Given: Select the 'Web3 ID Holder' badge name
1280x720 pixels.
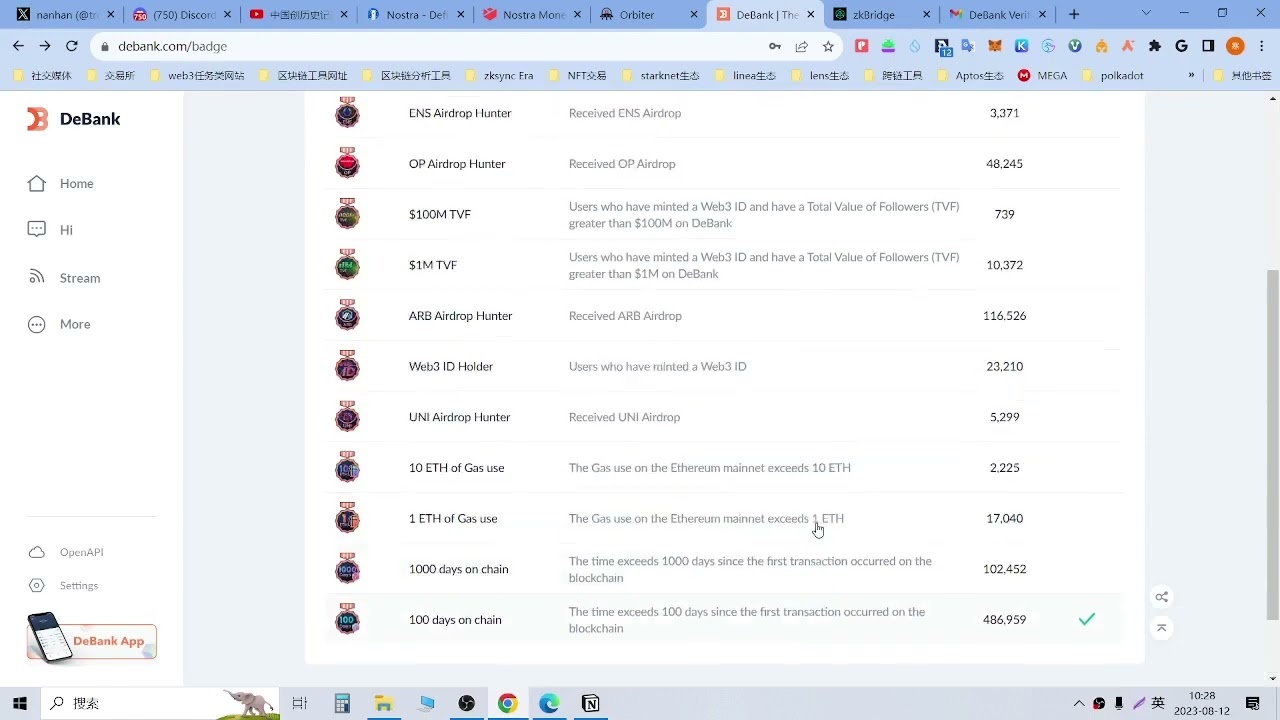Looking at the screenshot, I should (x=451, y=366).
